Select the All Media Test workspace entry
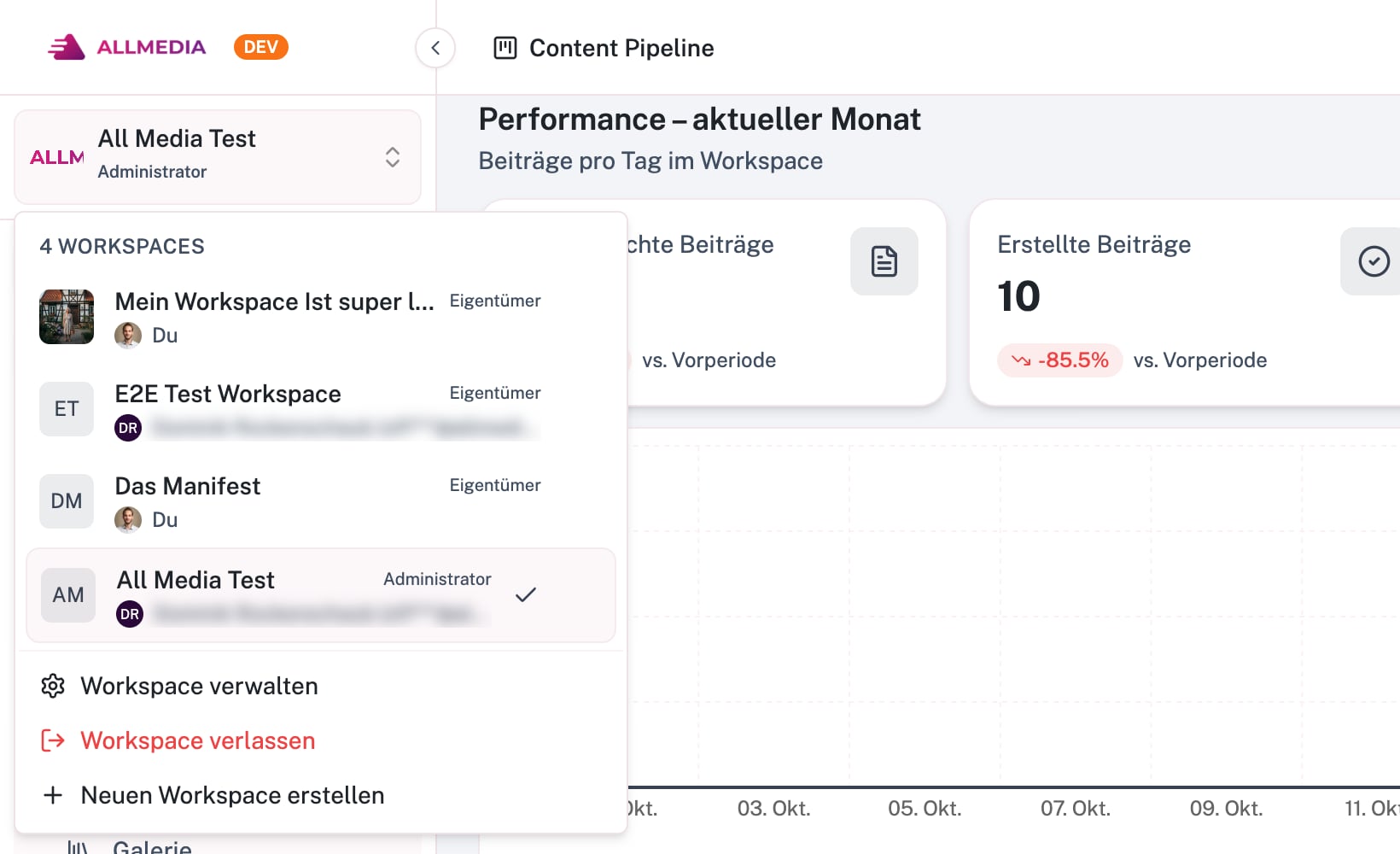The width and height of the screenshot is (1400, 854). [x=321, y=595]
